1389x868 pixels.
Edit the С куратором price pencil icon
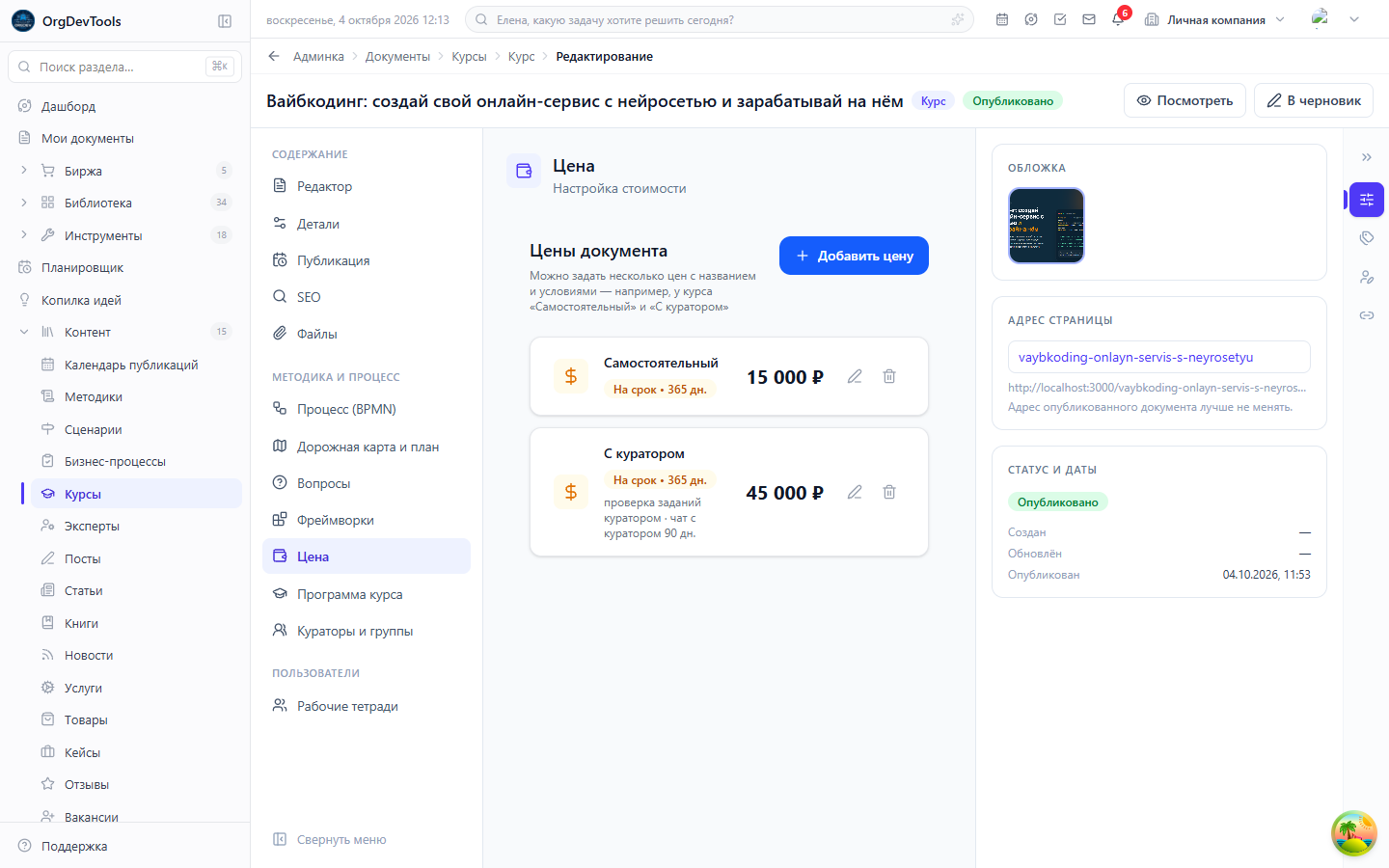[x=855, y=492]
